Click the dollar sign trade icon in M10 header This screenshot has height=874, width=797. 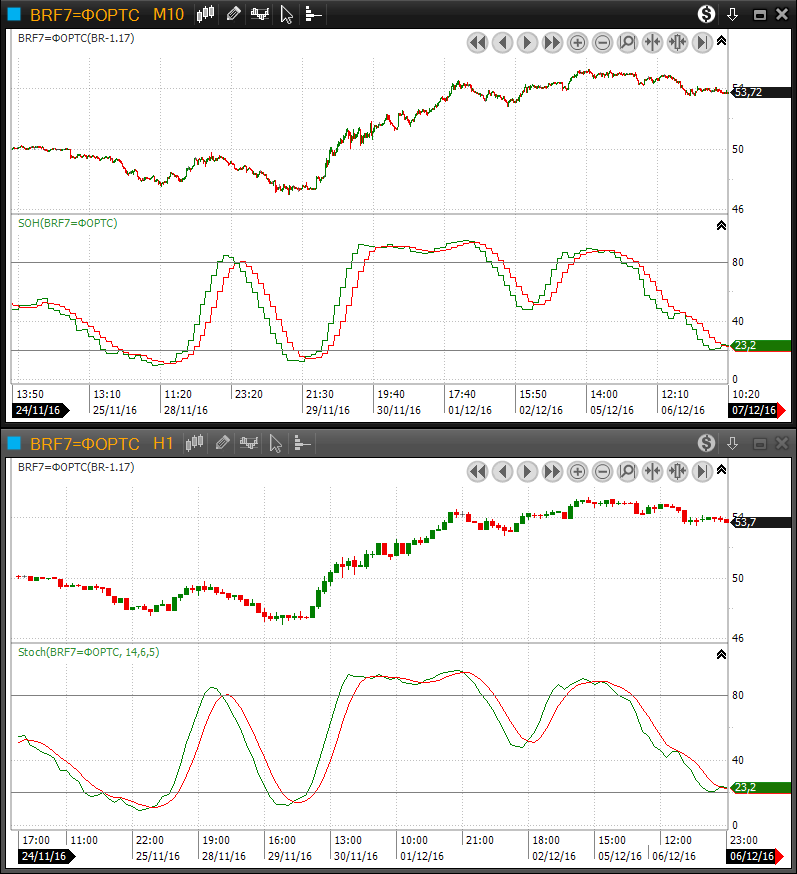[x=706, y=14]
